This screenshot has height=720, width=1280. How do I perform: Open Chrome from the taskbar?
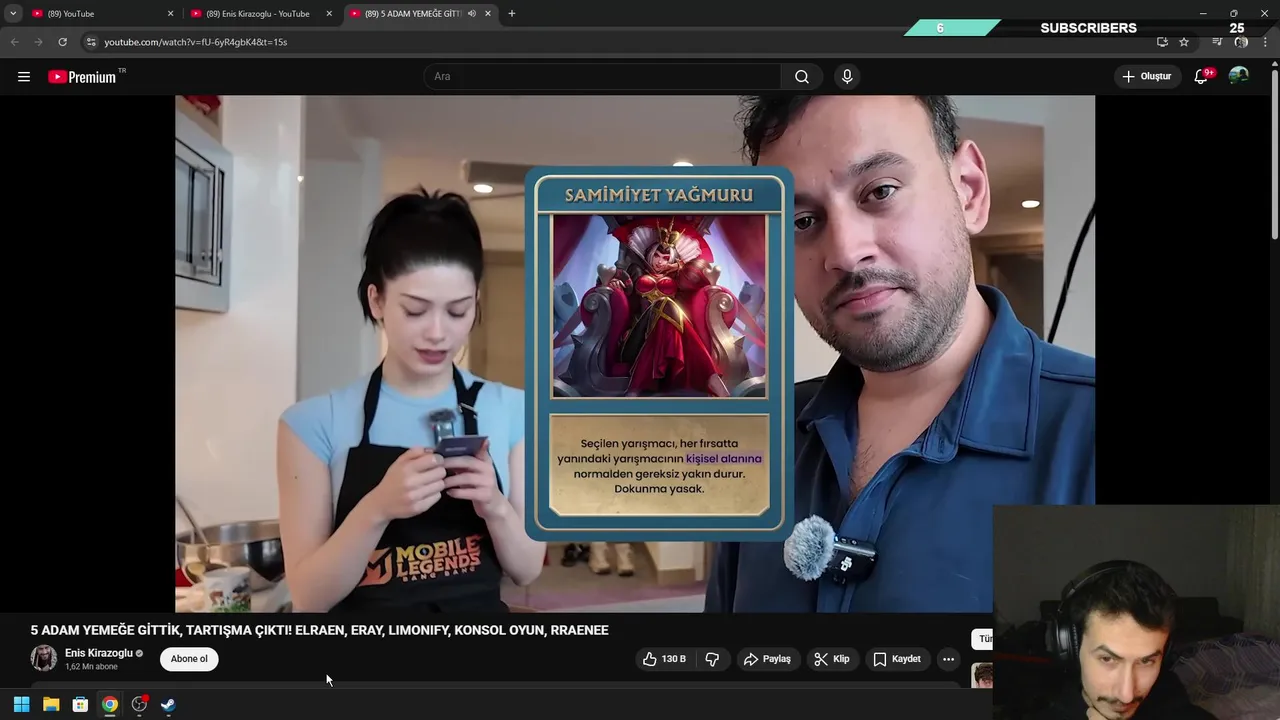(110, 705)
